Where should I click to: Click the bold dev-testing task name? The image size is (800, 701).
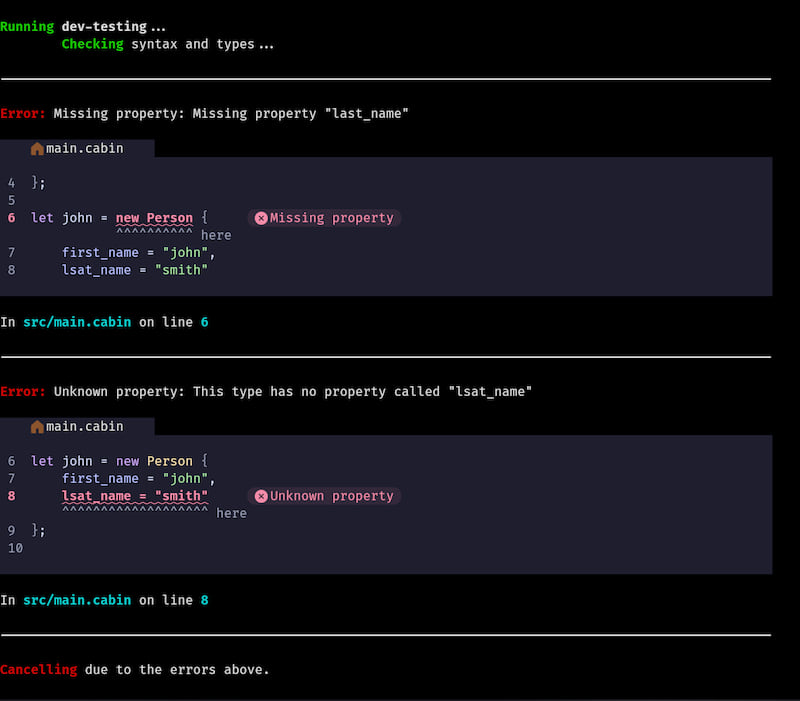point(104,27)
